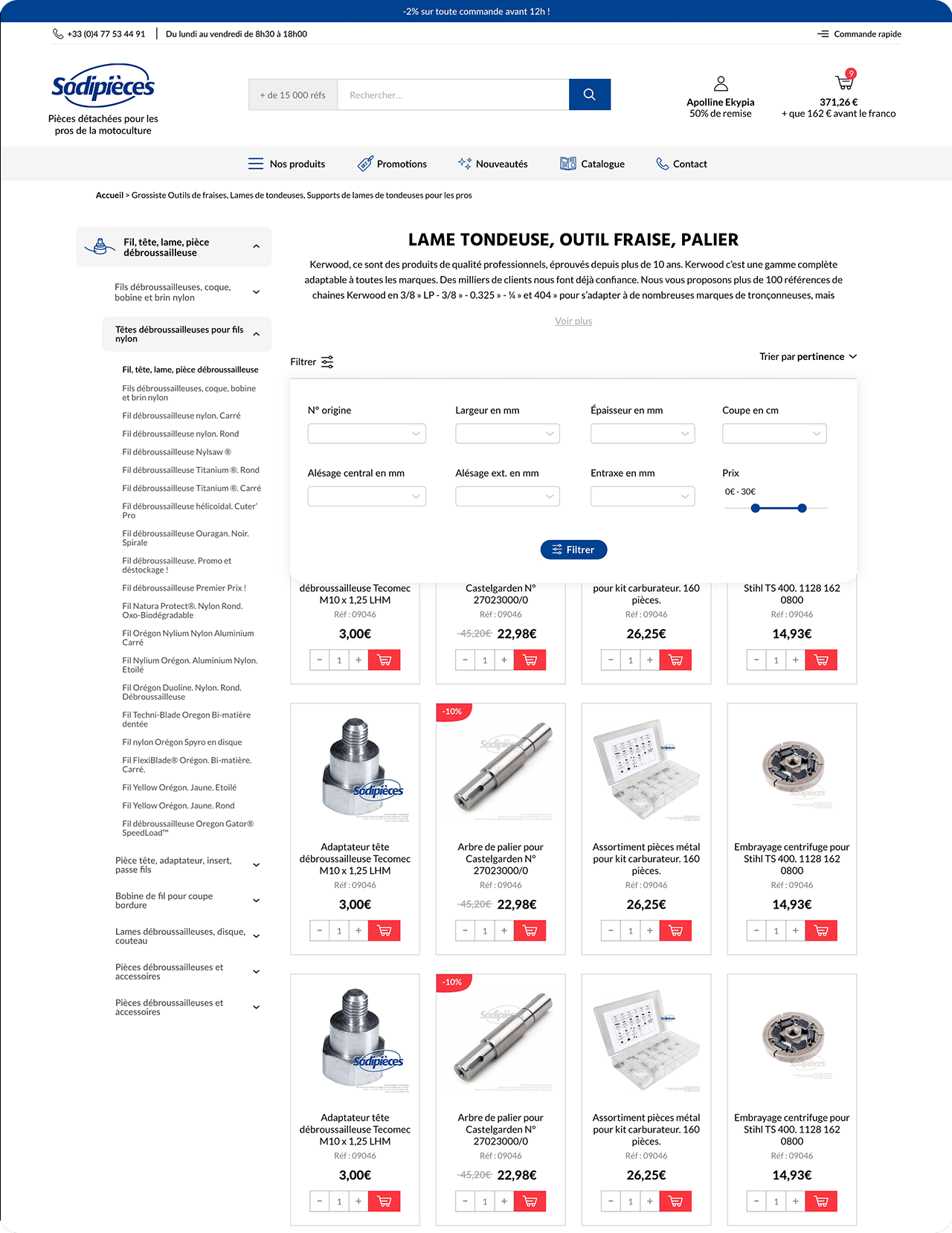Click the Rechercher search input field
The width and height of the screenshot is (952, 1233).
click(452, 95)
